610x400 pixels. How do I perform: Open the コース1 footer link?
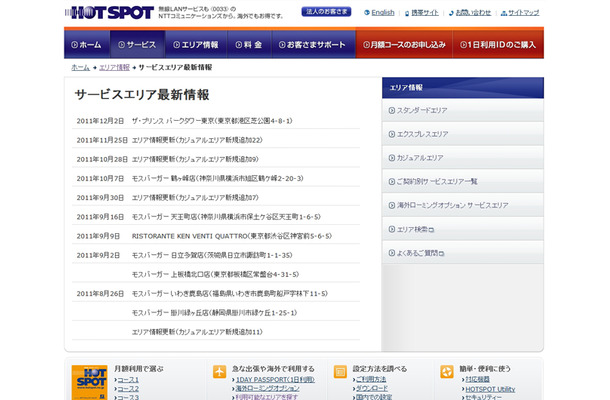point(128,380)
